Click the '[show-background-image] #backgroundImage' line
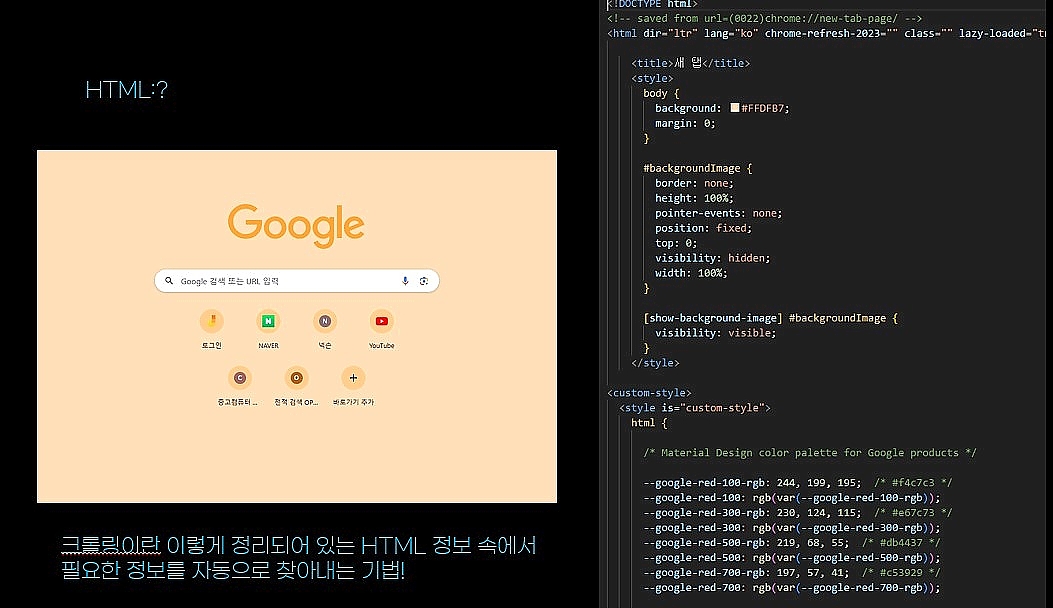This screenshot has height=608, width=1053. click(770, 318)
